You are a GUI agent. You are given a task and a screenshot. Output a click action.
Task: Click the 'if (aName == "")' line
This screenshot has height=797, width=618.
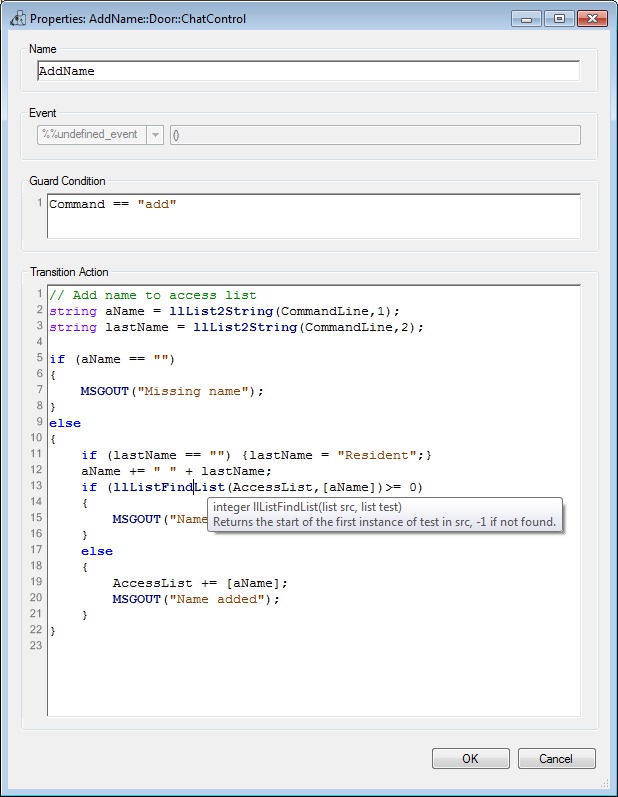112,359
